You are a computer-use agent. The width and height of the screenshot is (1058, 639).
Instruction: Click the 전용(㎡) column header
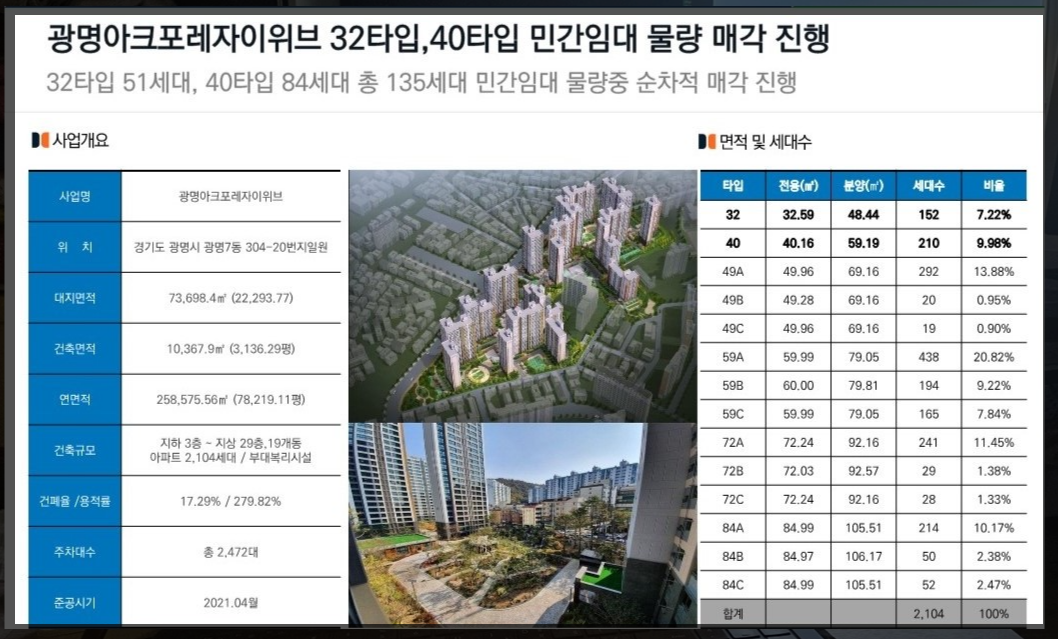click(x=798, y=186)
